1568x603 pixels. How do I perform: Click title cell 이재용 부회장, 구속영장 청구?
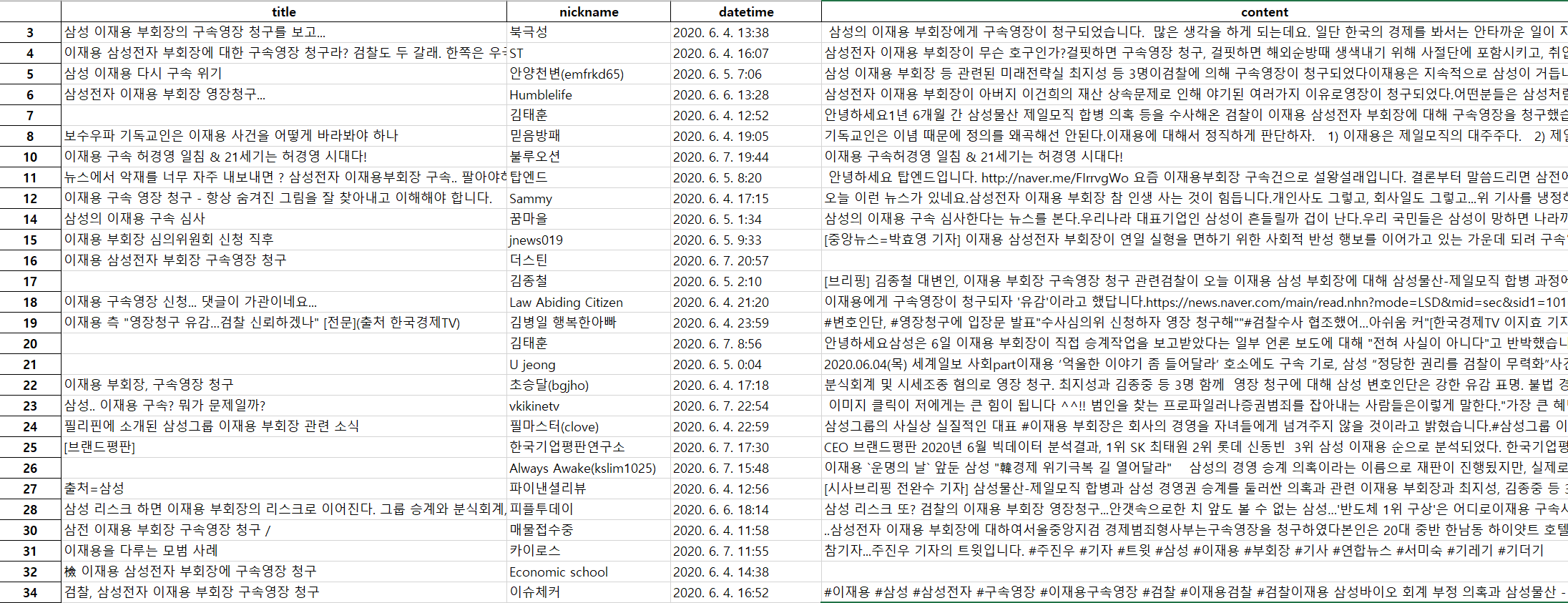pyautogui.click(x=284, y=385)
